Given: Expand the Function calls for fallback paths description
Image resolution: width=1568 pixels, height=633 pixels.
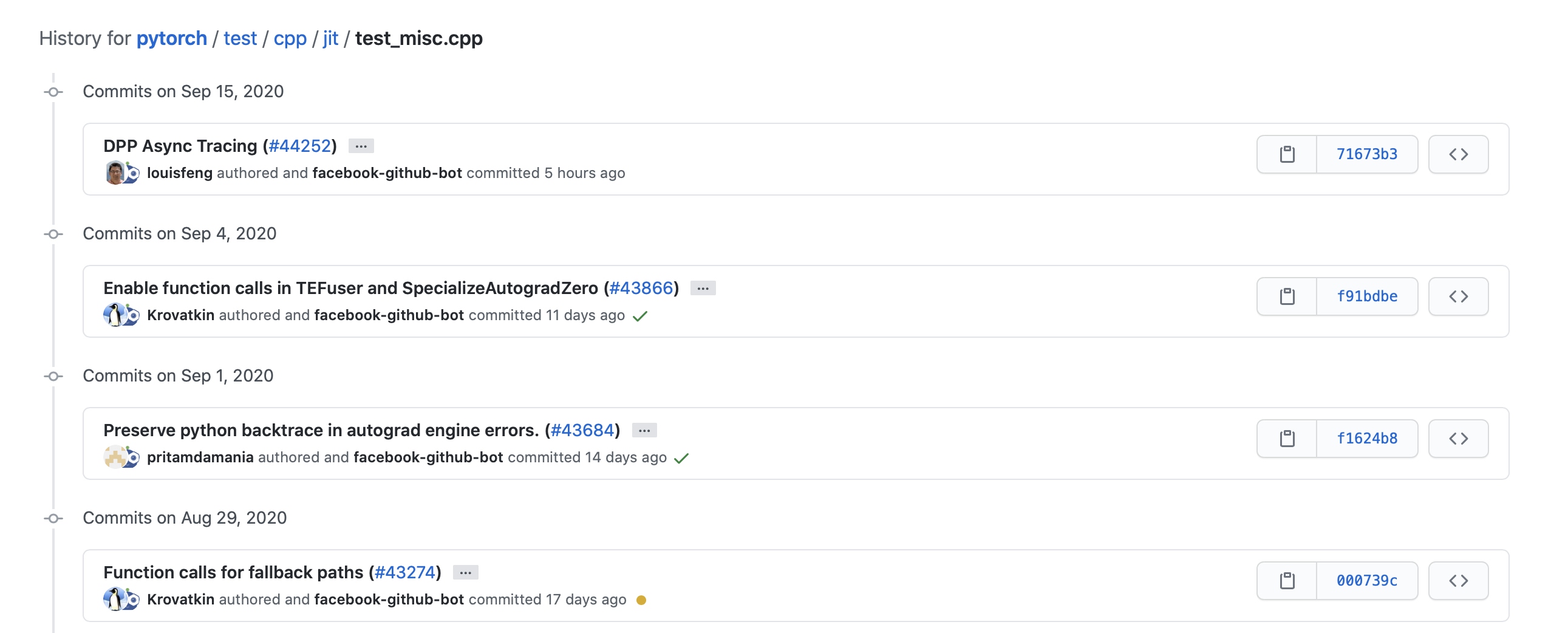Looking at the screenshot, I should click(466, 572).
